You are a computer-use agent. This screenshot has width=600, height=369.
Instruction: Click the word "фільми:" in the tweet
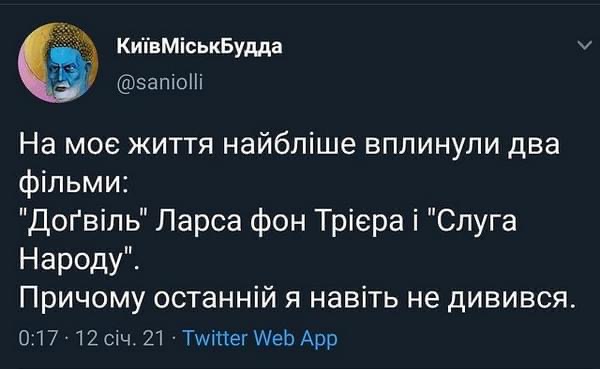click(x=74, y=185)
